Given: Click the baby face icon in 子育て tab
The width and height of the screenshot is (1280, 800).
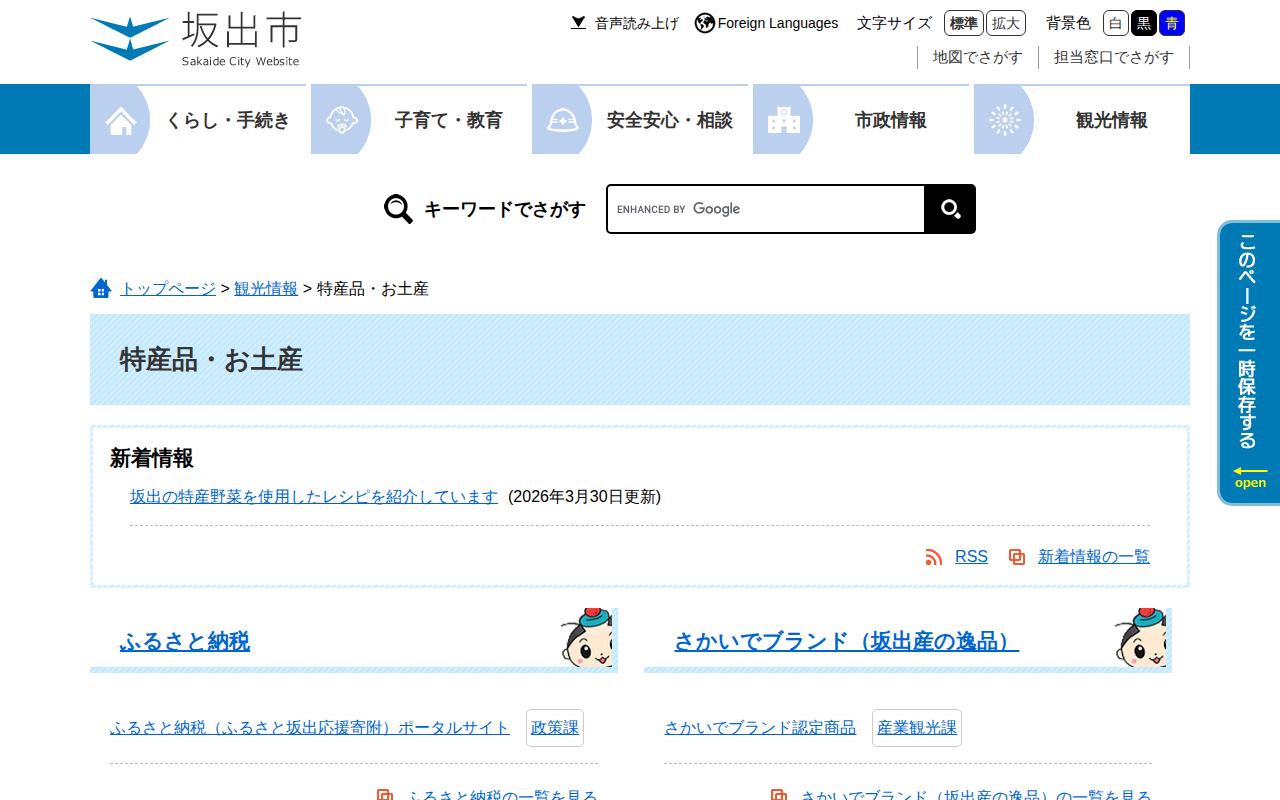Looking at the screenshot, I should pyautogui.click(x=342, y=121).
